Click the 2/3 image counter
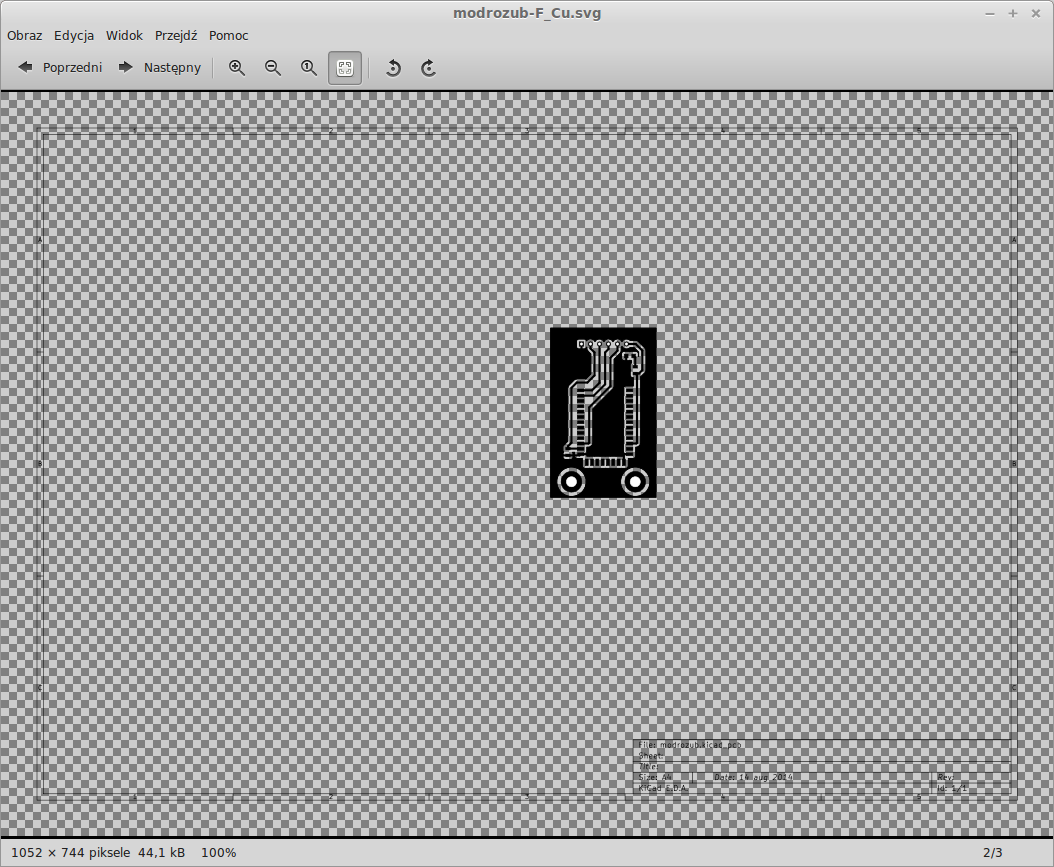This screenshot has width=1054, height=867. tap(993, 852)
